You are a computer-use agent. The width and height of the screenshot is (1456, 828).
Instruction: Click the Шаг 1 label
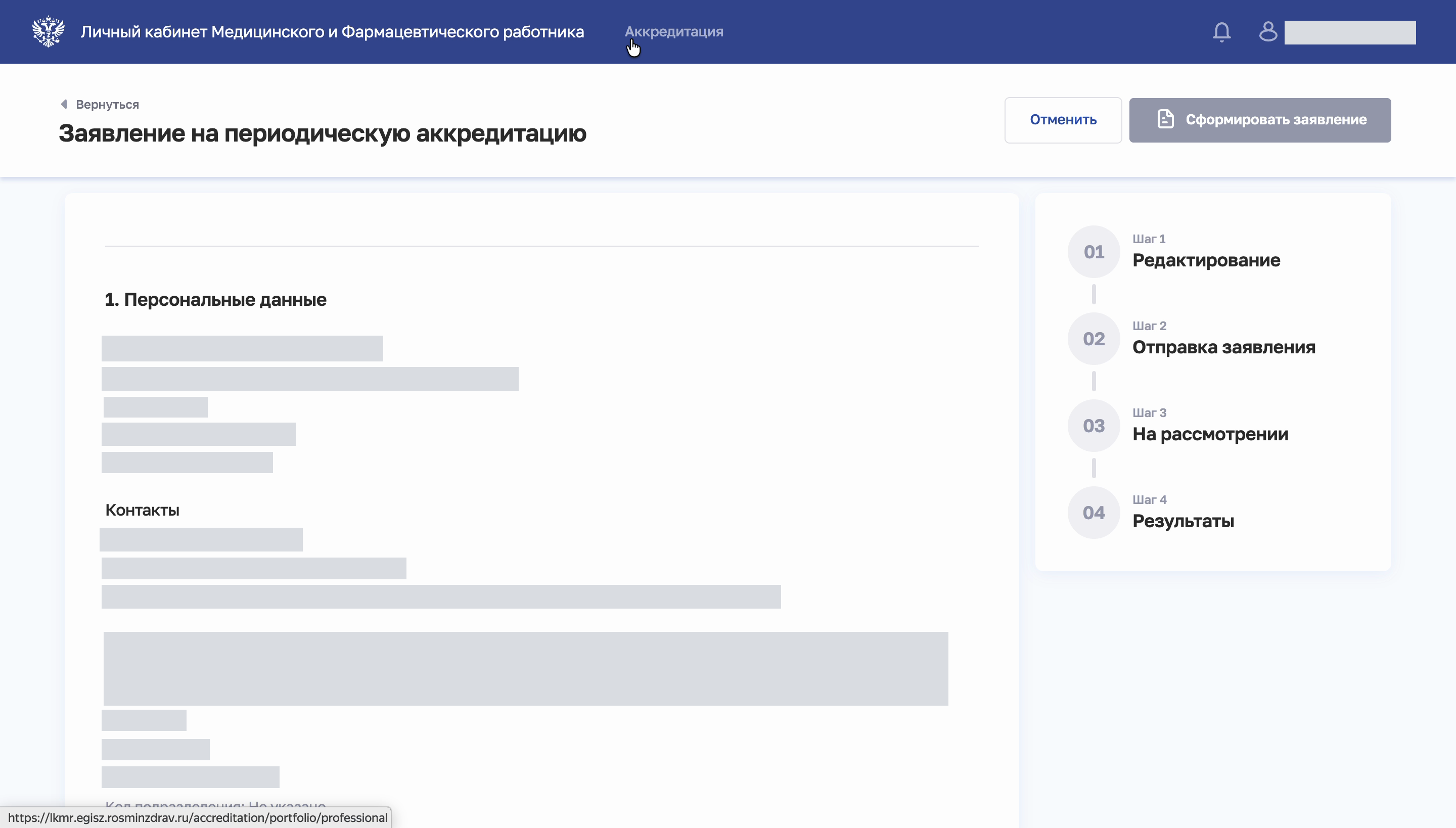tap(1149, 239)
